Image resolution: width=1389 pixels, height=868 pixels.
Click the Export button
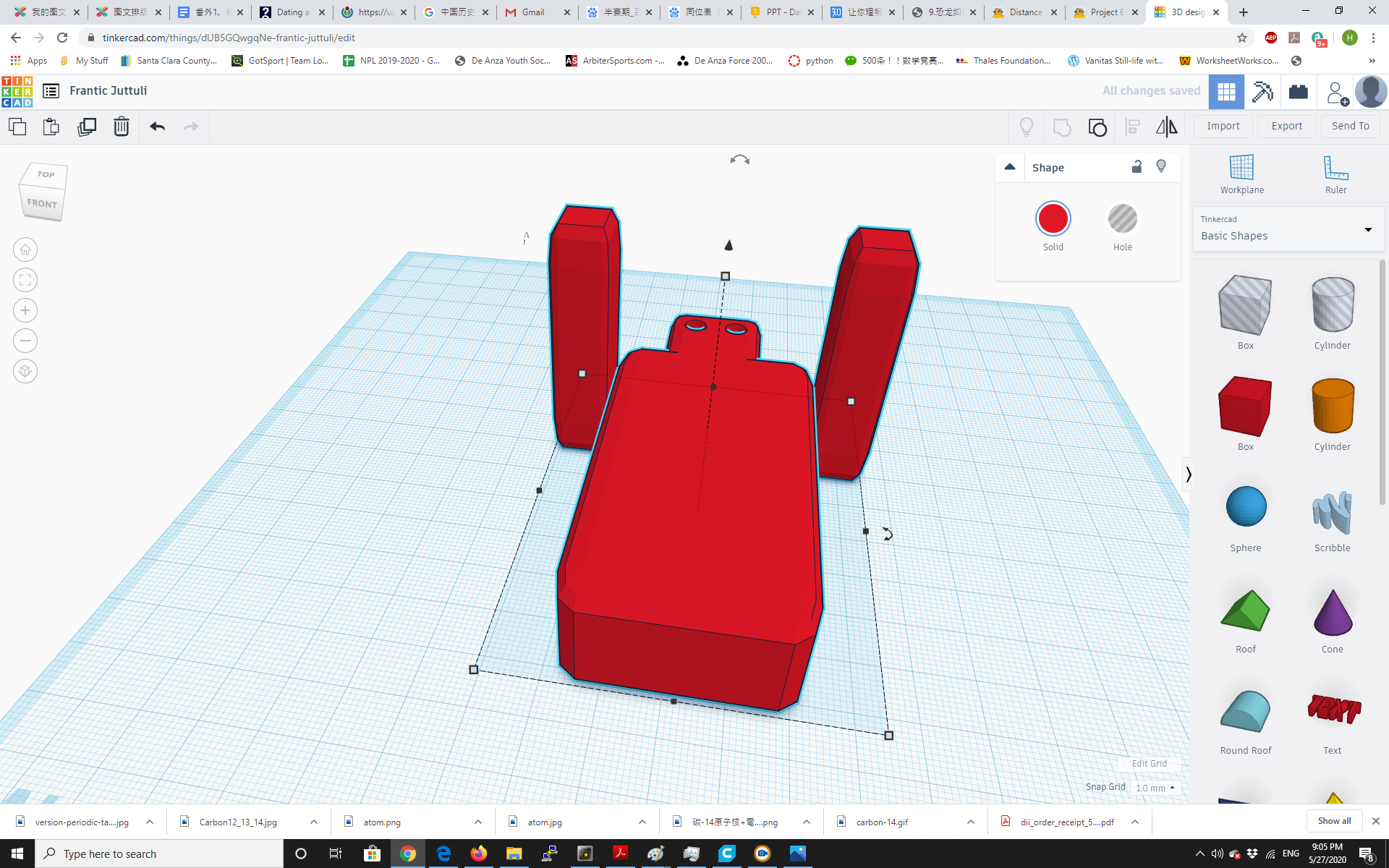1287,126
